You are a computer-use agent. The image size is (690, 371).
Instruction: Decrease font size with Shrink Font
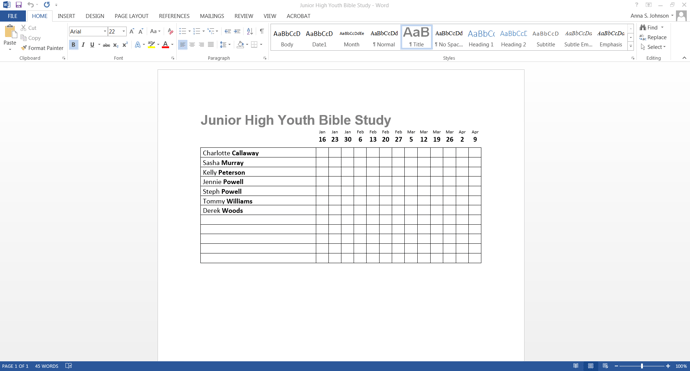[141, 31]
